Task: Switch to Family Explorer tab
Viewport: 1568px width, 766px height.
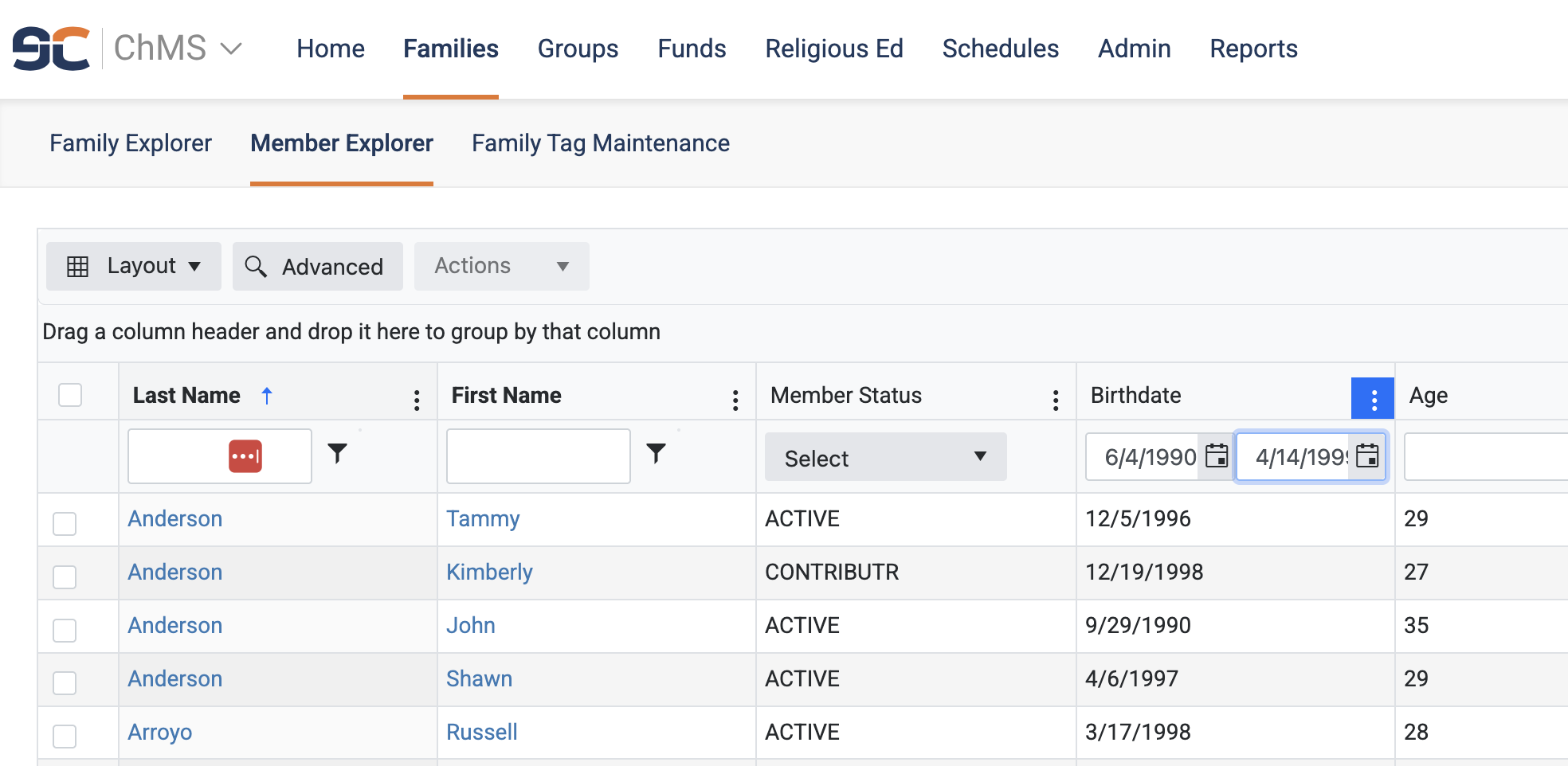Action: [x=131, y=143]
